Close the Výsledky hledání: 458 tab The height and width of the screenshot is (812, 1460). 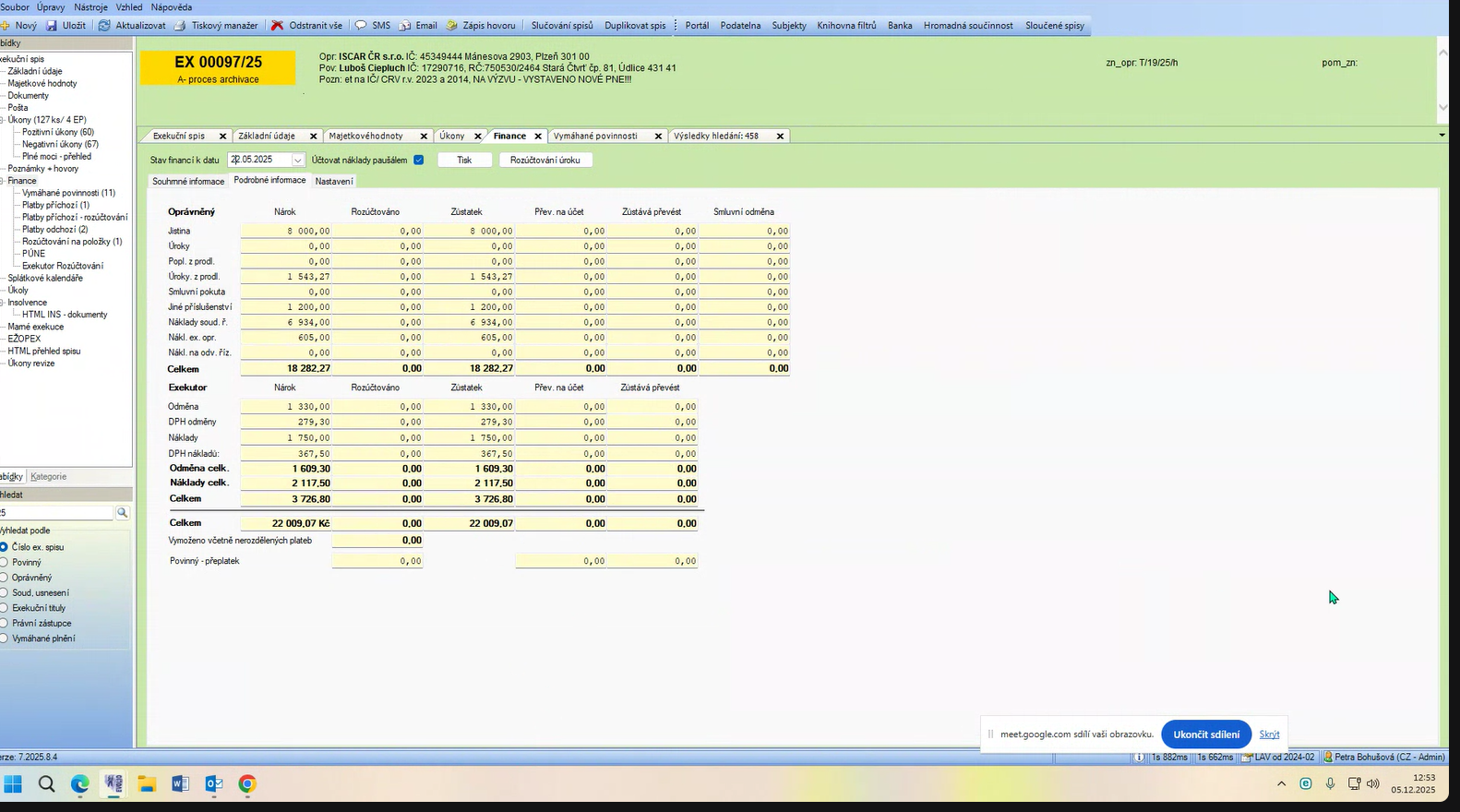(780, 136)
